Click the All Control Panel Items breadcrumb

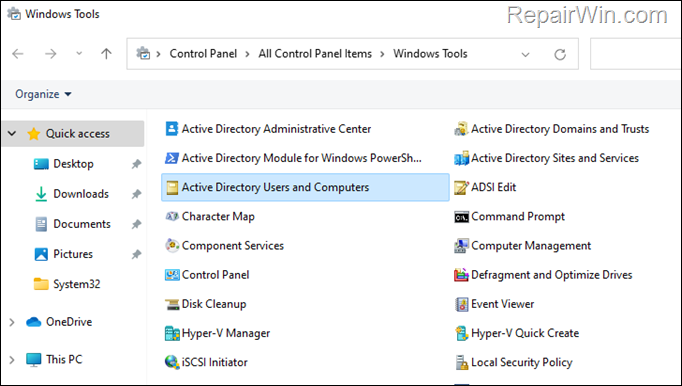tap(315, 54)
